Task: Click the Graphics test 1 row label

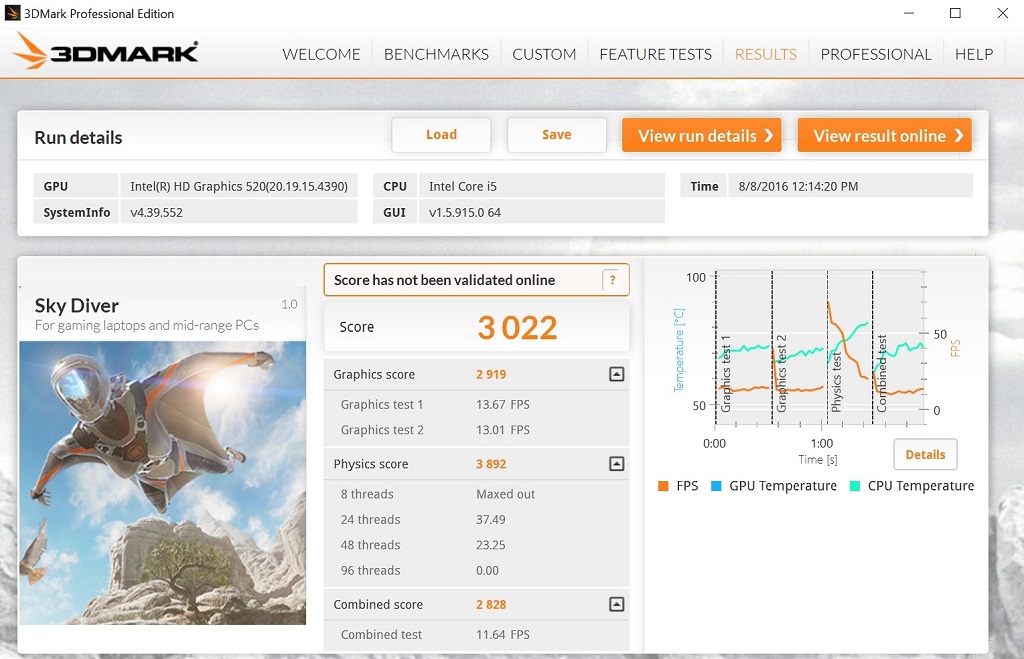Action: [x=382, y=405]
